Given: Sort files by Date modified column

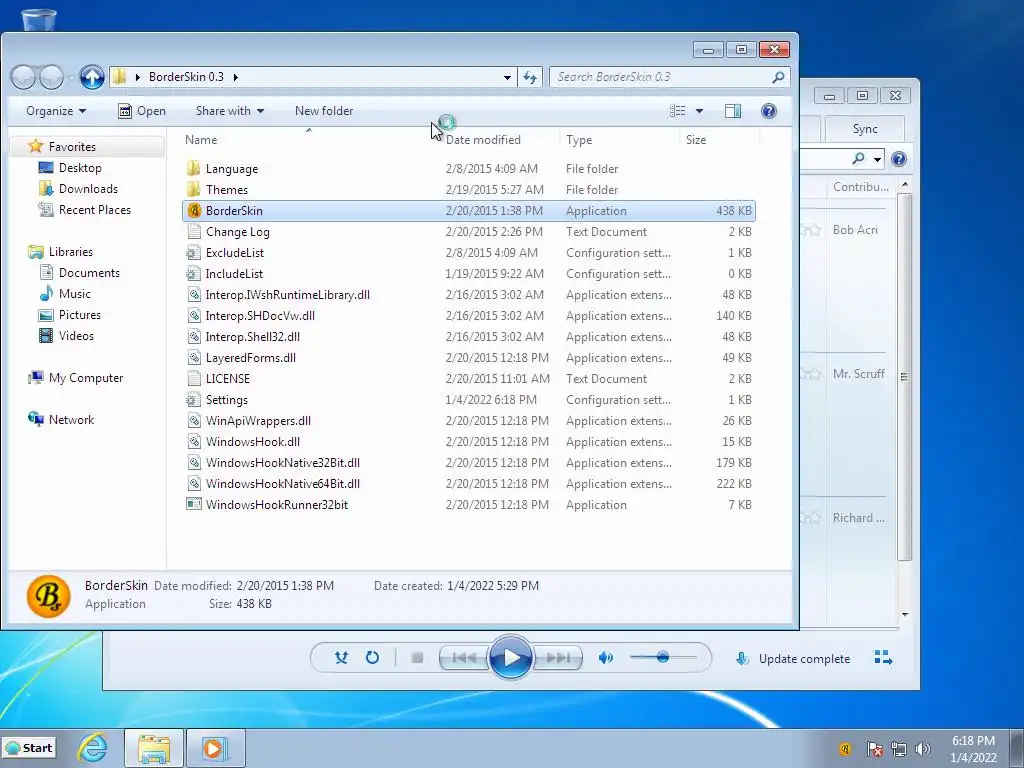Looking at the screenshot, I should 483,140.
